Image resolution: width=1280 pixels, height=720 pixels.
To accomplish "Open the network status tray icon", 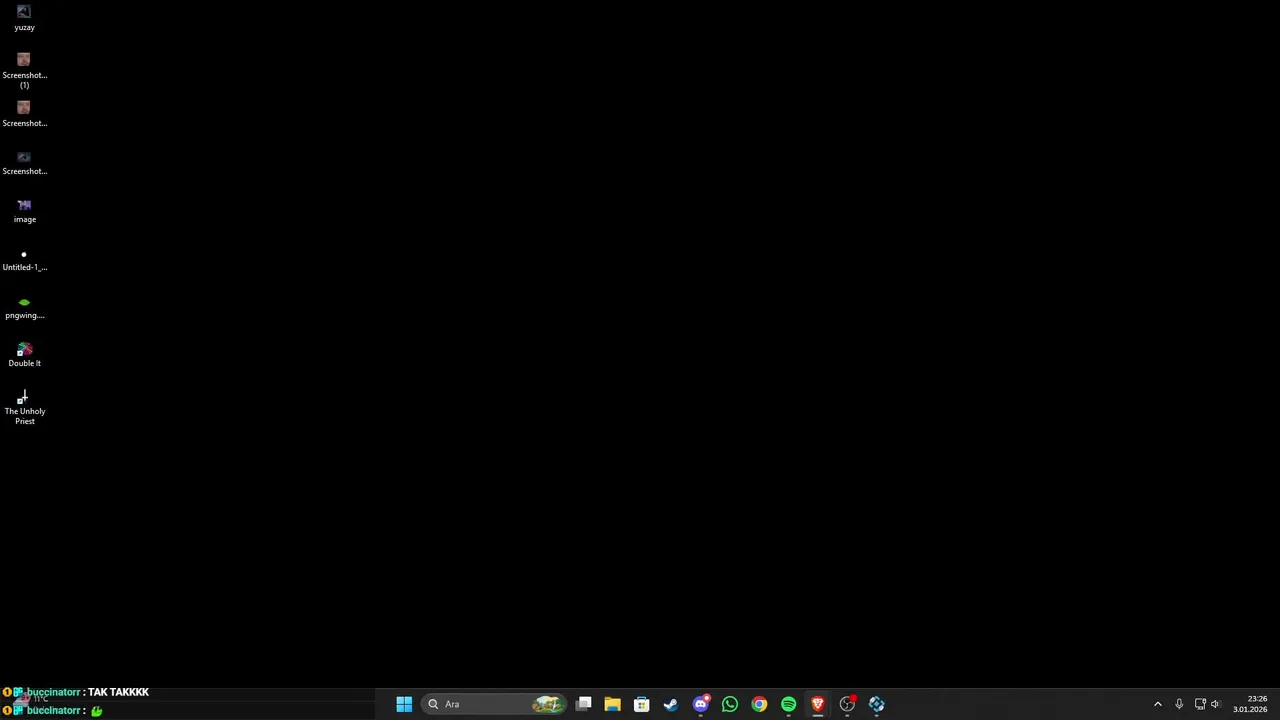I will 1200,704.
